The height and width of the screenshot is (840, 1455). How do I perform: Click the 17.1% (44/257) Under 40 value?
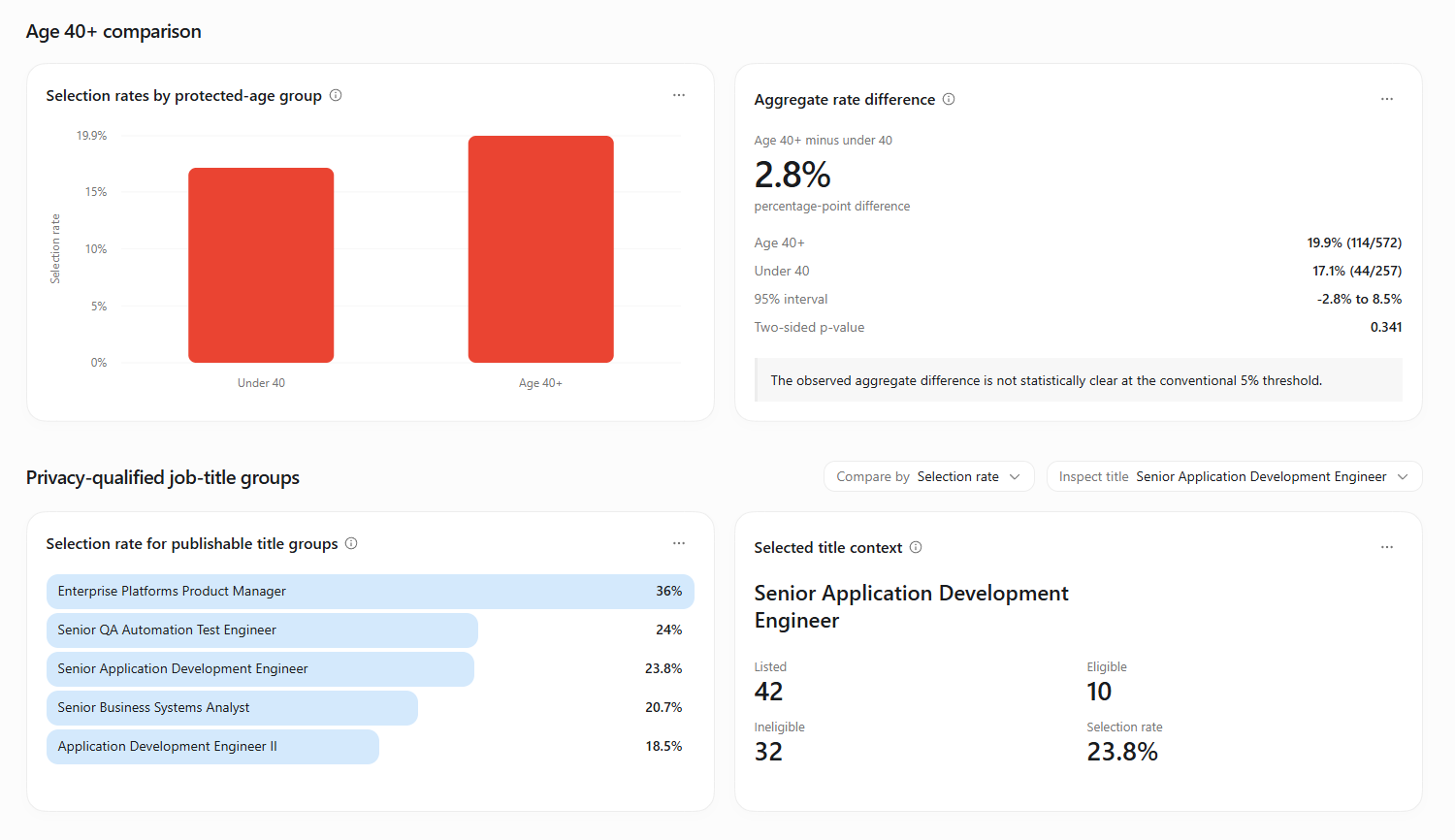tap(1357, 271)
